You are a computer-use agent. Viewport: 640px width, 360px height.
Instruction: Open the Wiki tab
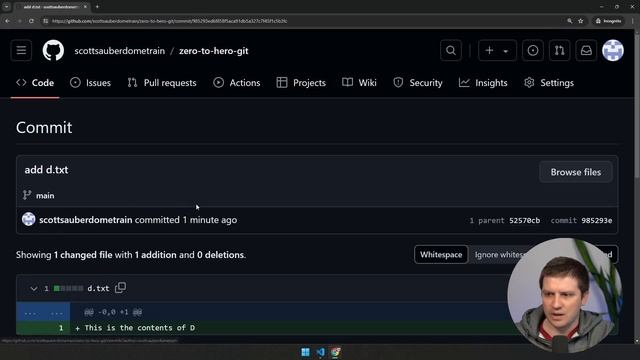359,83
